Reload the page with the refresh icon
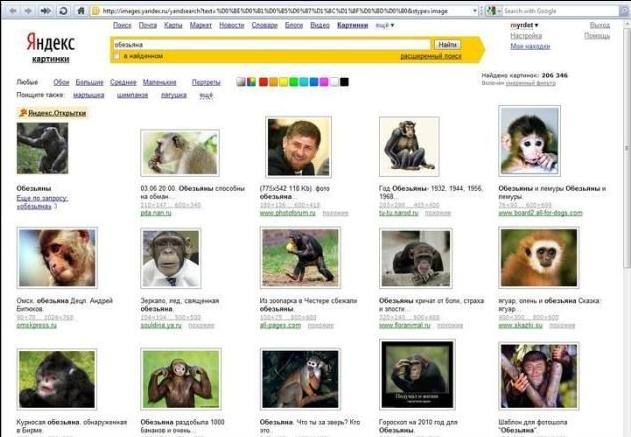 tap(63, 10)
